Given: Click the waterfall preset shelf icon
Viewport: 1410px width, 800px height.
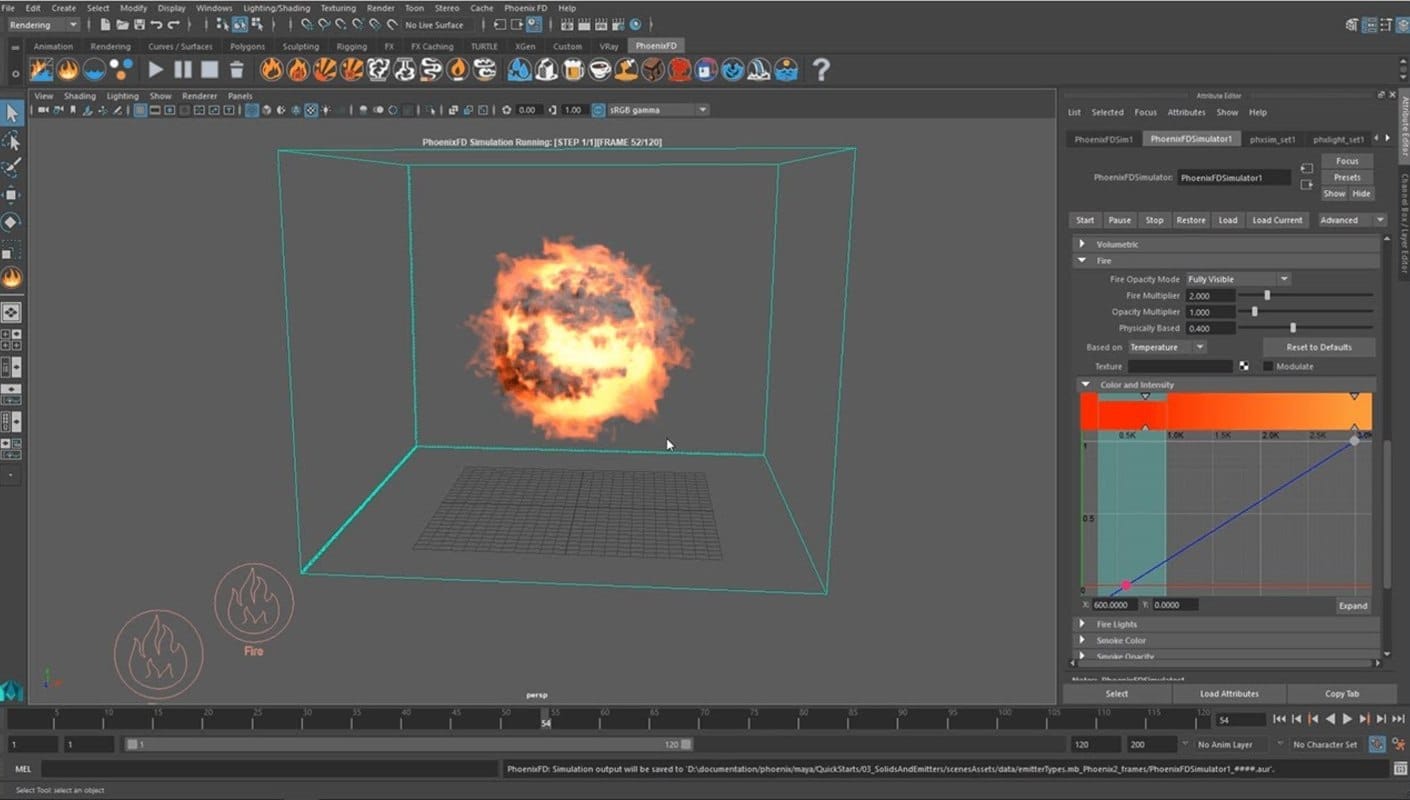Looking at the screenshot, I should click(760, 69).
